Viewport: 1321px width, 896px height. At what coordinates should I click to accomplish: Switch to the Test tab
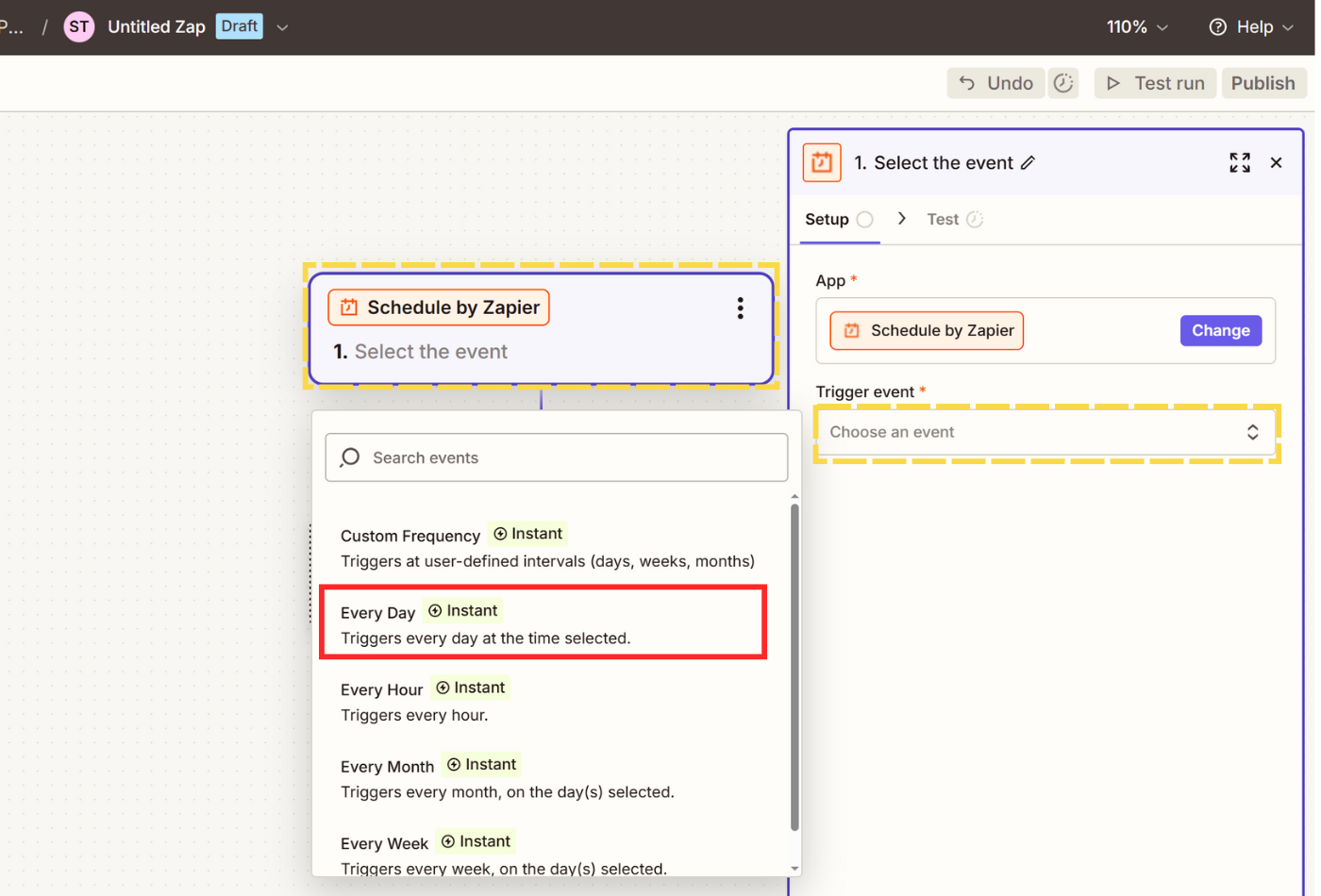click(943, 220)
